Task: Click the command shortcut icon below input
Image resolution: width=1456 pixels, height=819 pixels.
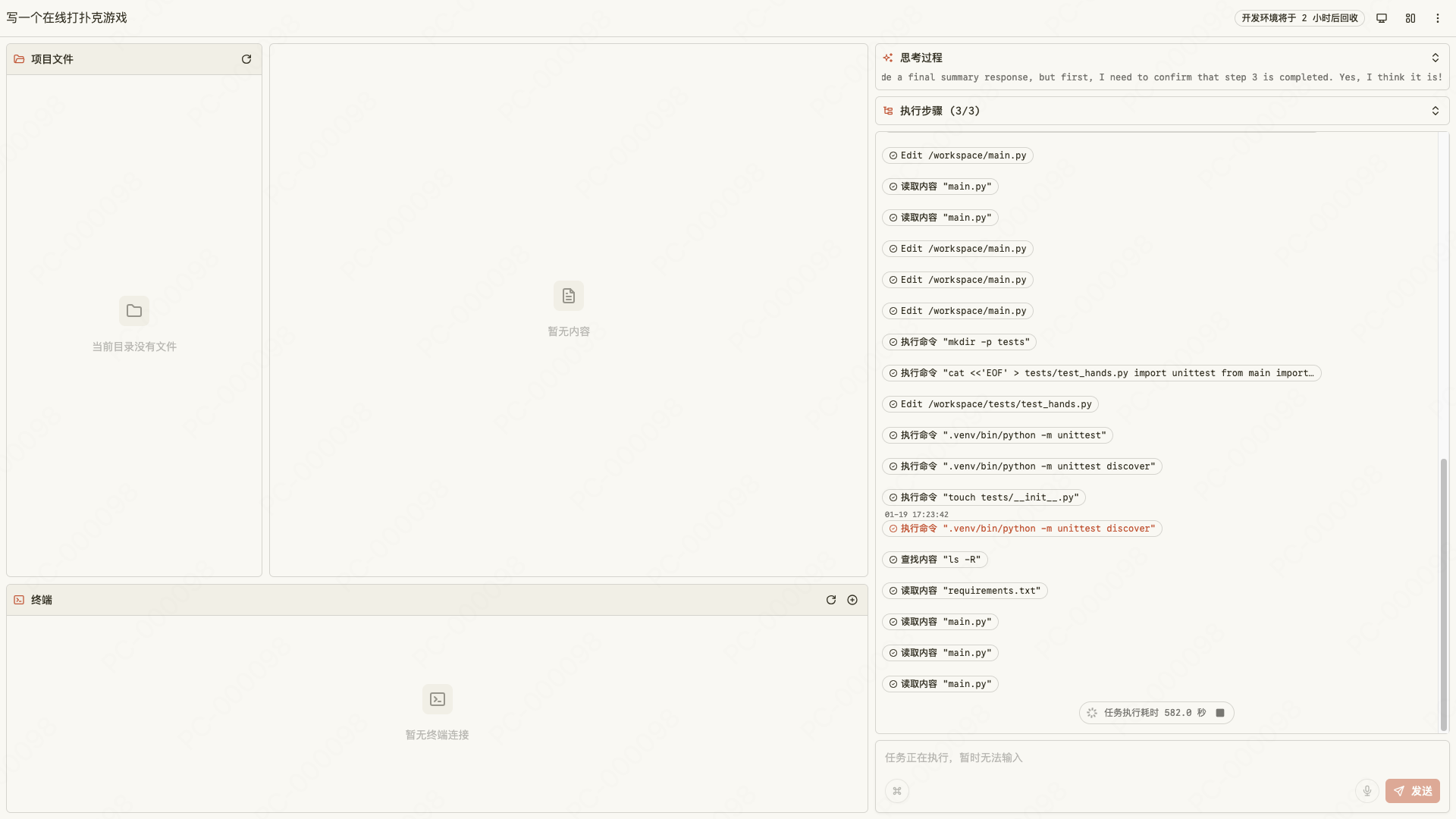Action: click(897, 791)
